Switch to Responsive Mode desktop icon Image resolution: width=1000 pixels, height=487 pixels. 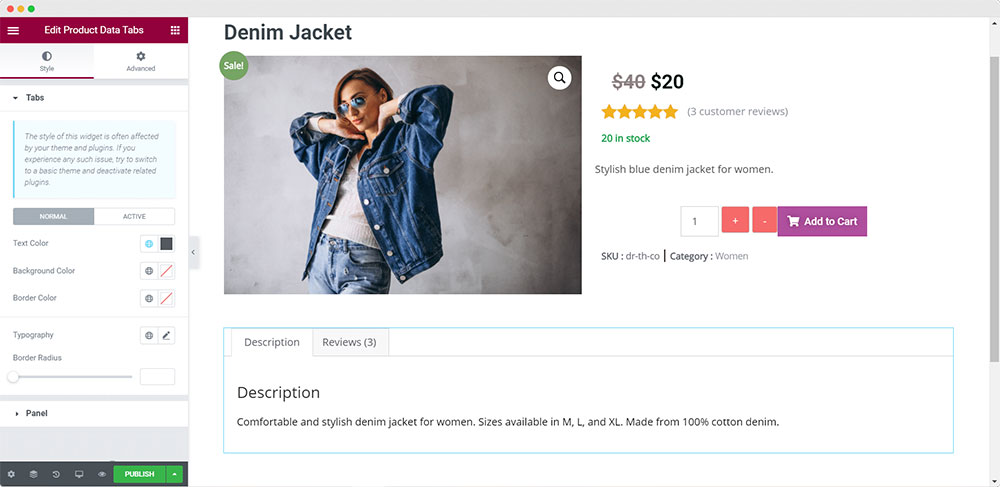click(79, 474)
